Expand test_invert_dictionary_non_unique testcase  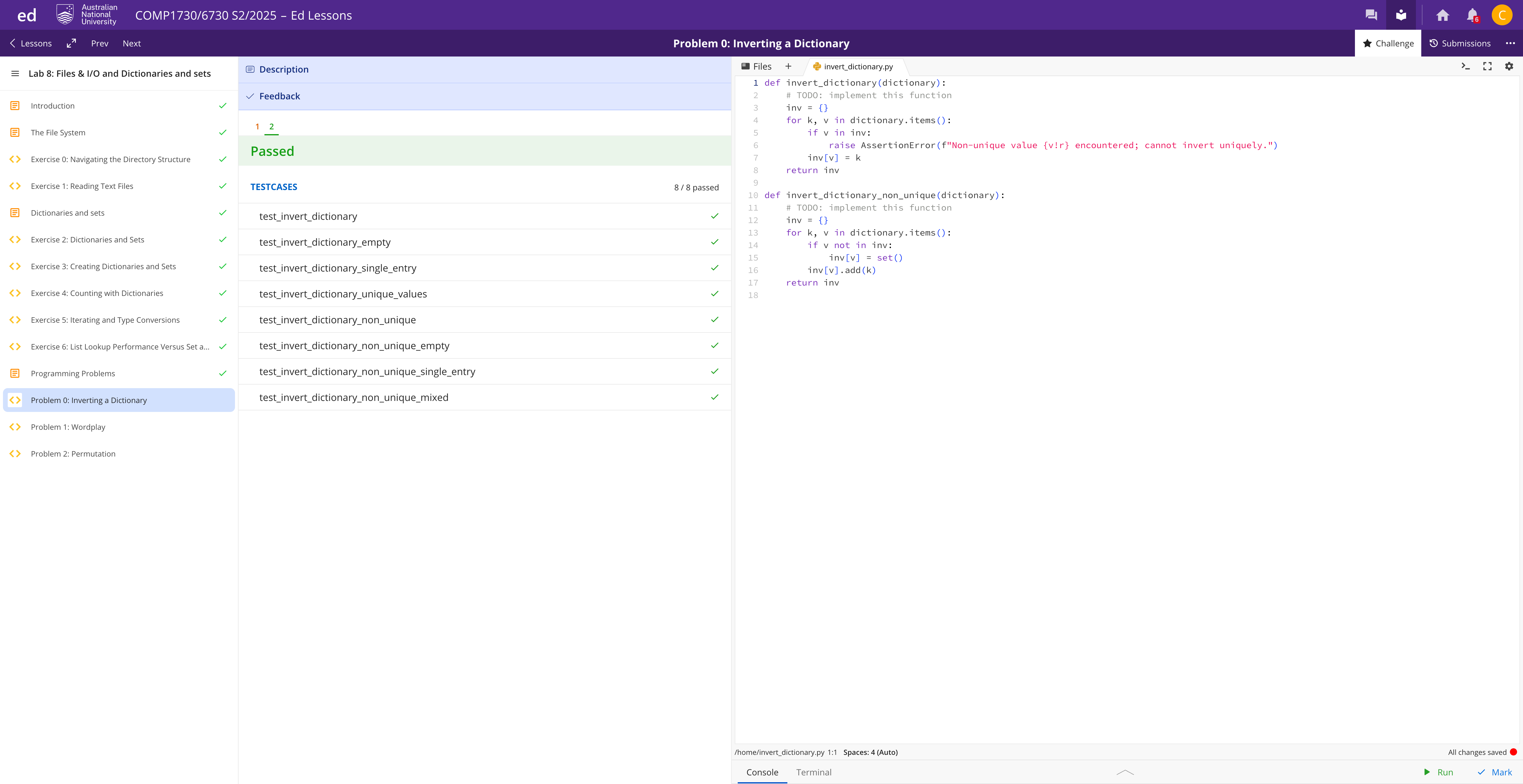tap(485, 320)
